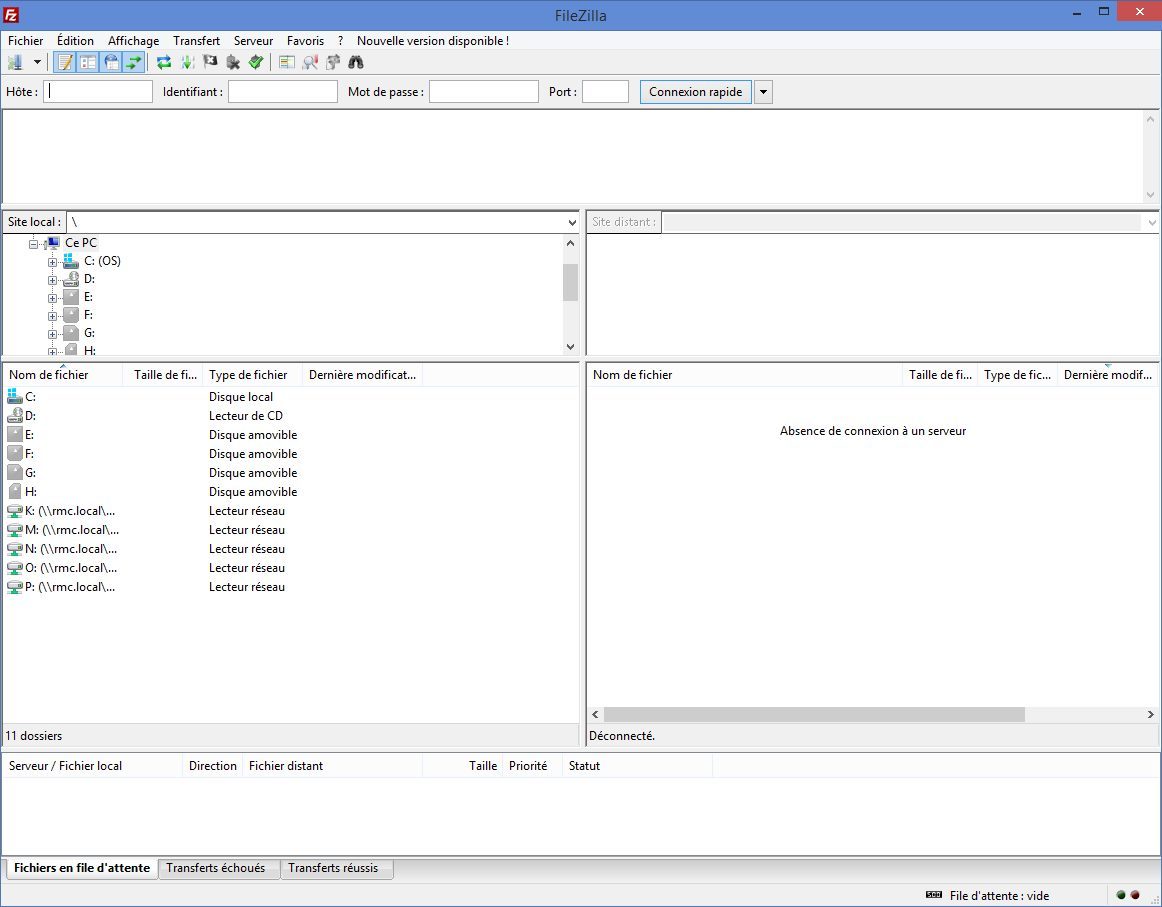Click the binoculars file search icon

pos(356,62)
